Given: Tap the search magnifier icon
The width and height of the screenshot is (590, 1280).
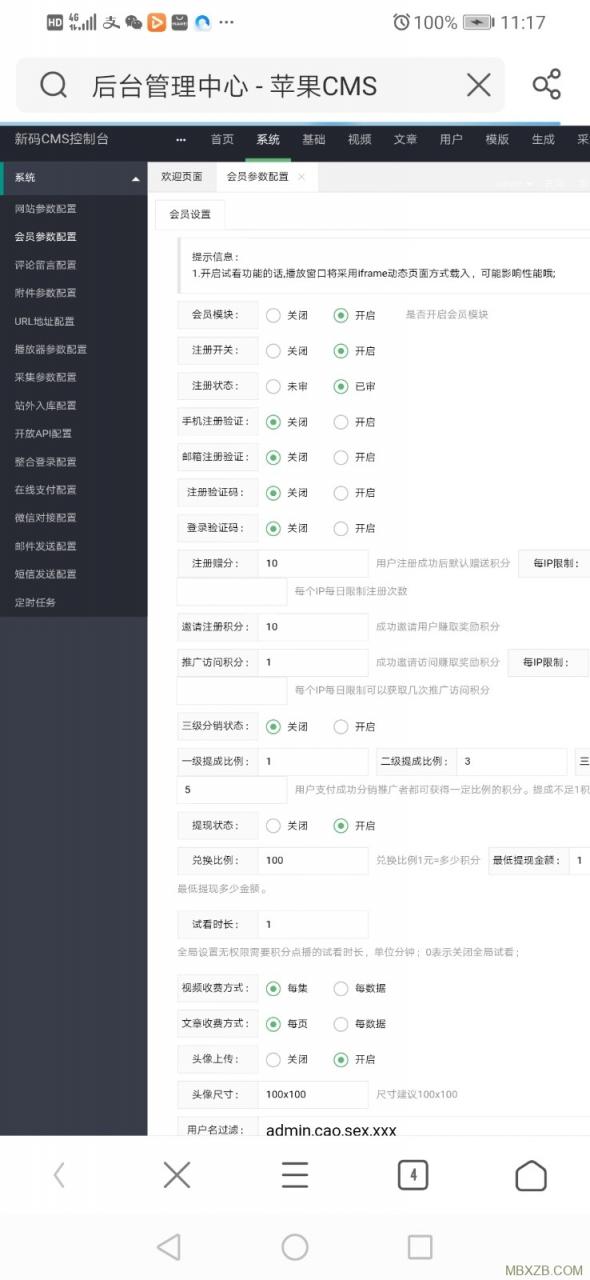Looking at the screenshot, I should tap(53, 85).
